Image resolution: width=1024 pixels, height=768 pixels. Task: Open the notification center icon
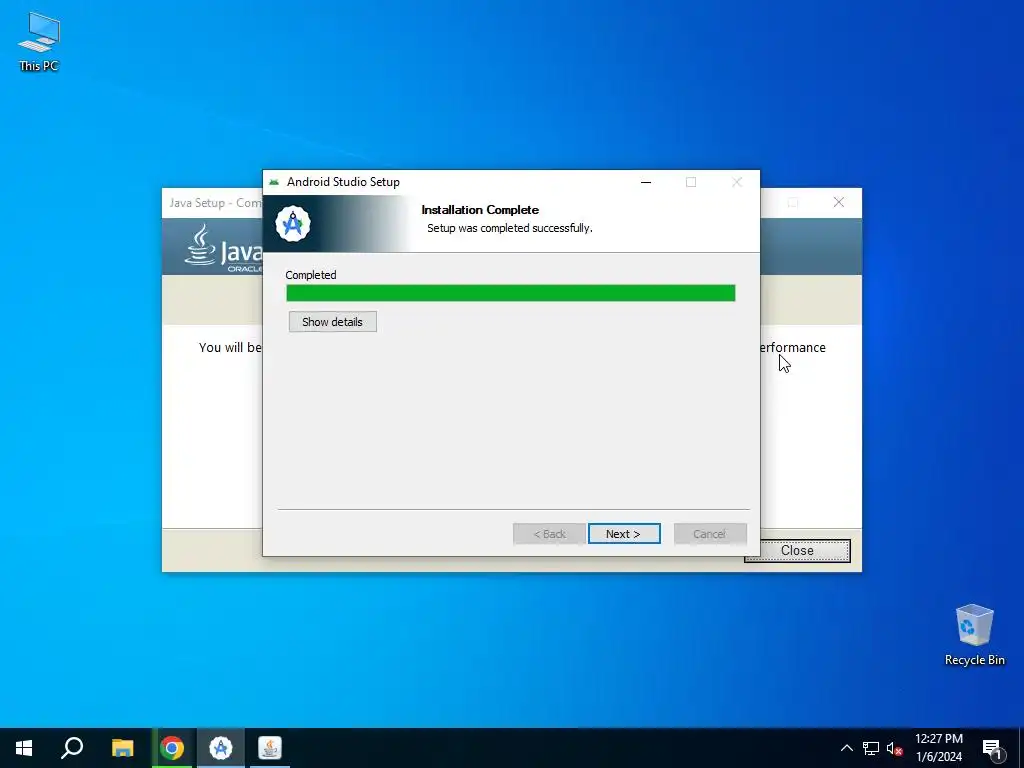[993, 748]
